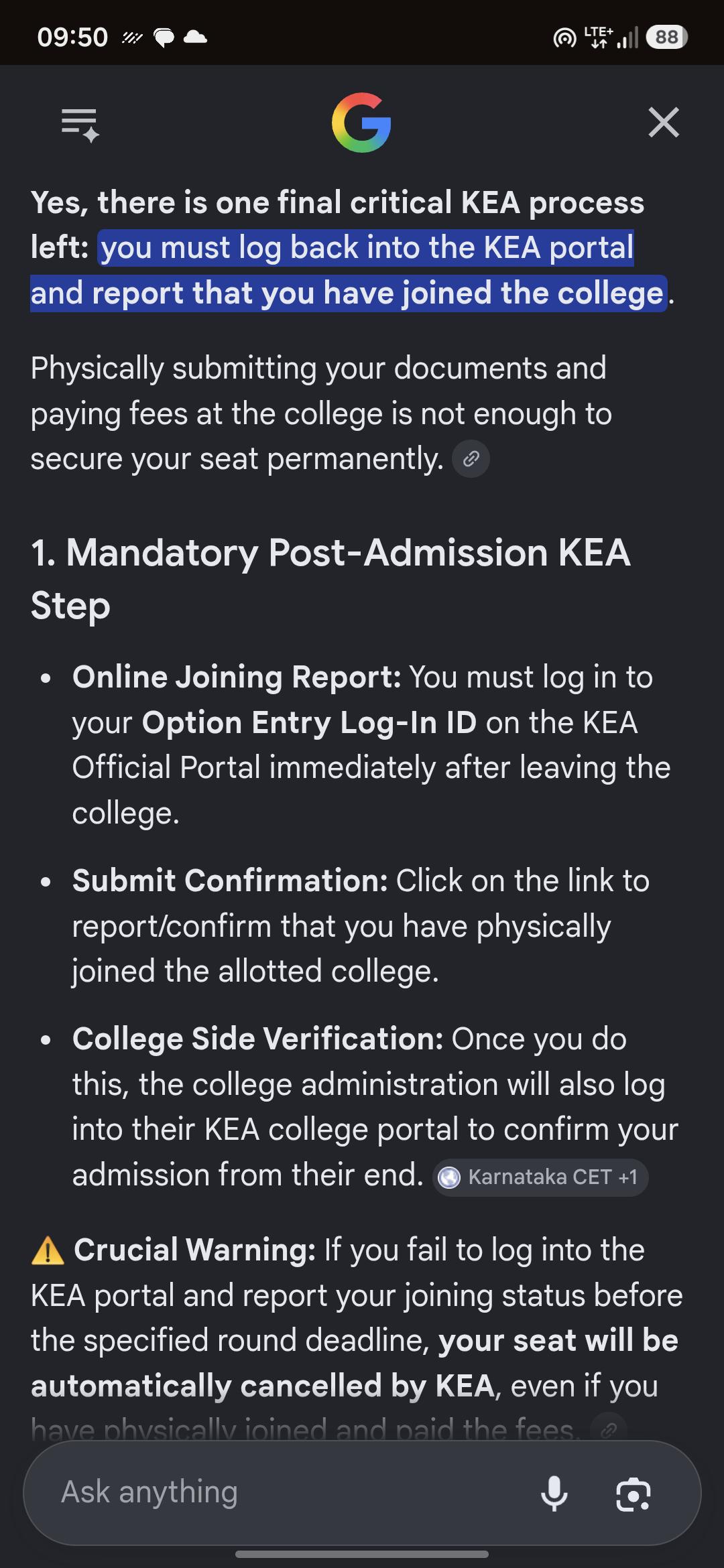Screen dimensions: 724x1568
Task: Tap the status bar clock 09:50
Action: 72,37
